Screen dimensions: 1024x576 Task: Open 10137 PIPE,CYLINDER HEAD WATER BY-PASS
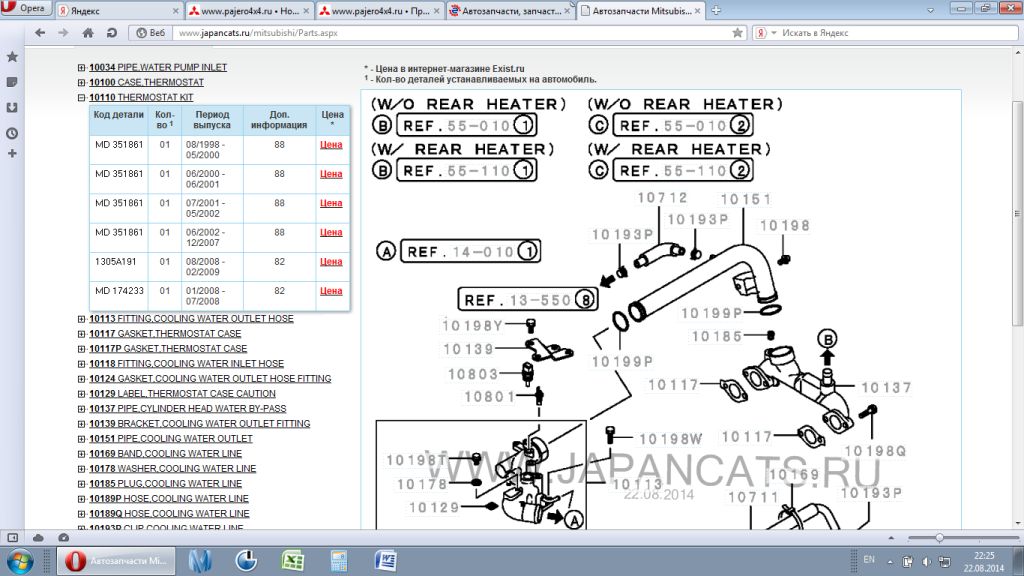(187, 409)
